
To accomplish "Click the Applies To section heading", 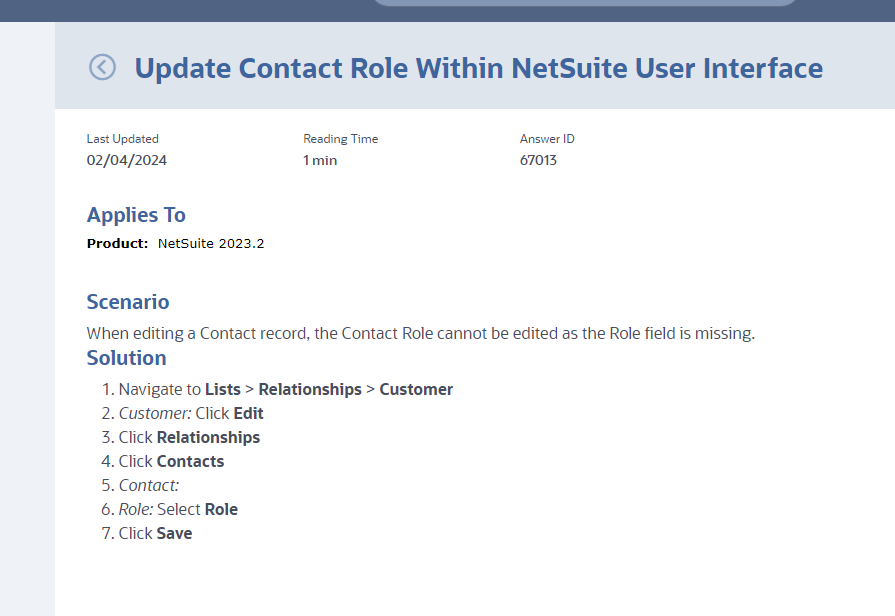I will [x=136, y=215].
